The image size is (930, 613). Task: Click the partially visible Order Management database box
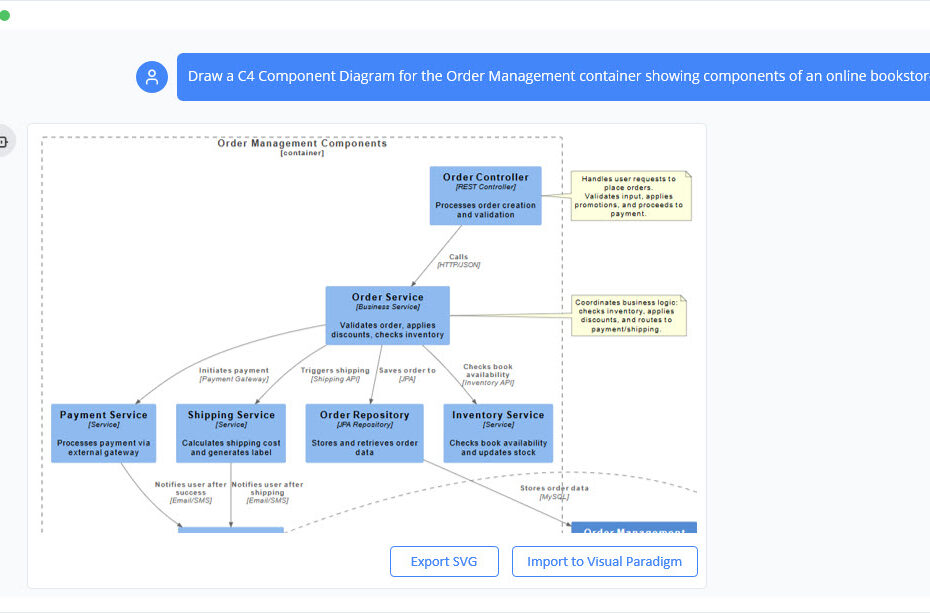(633, 527)
